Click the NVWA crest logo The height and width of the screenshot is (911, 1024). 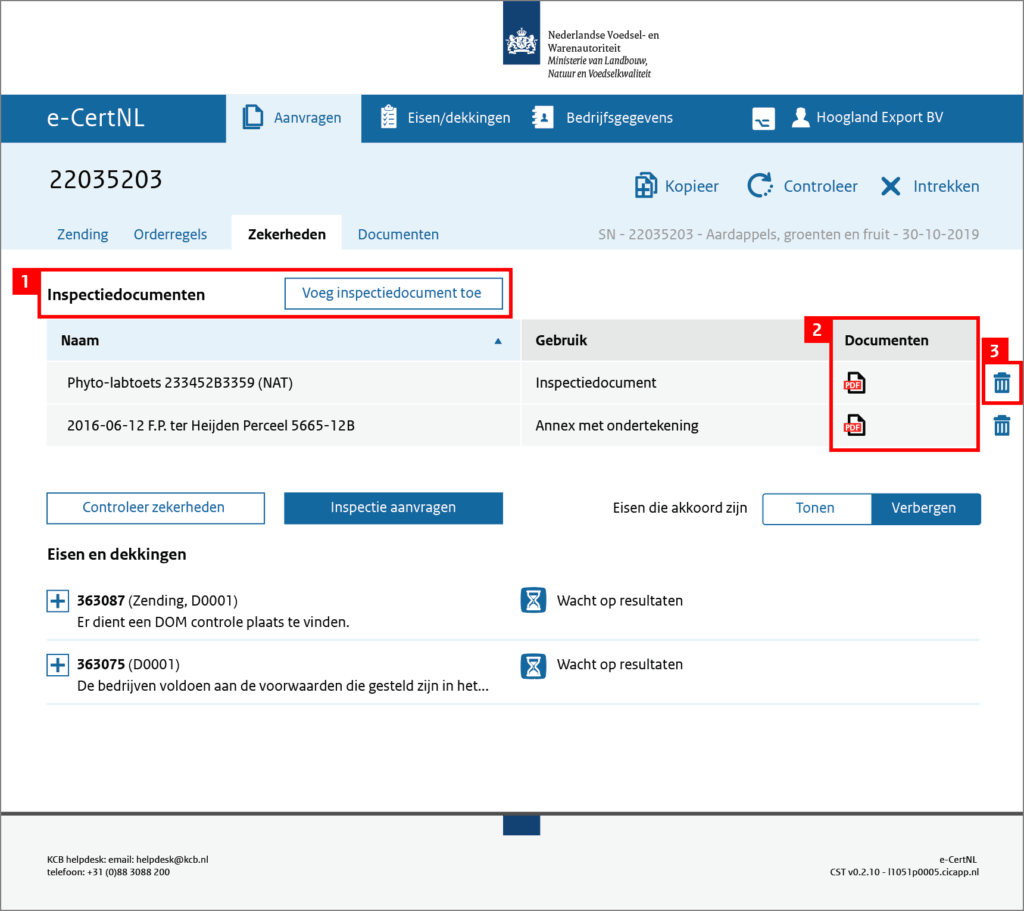coord(521,33)
